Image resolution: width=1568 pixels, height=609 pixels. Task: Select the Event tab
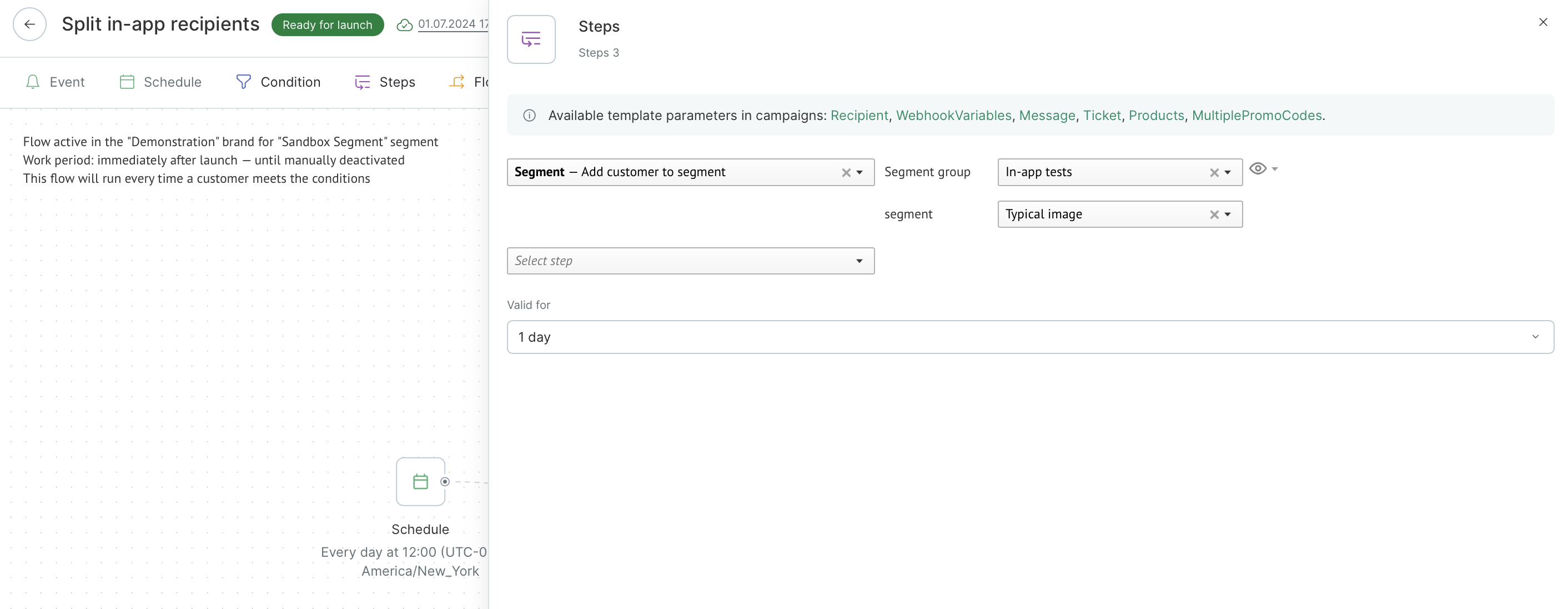56,82
